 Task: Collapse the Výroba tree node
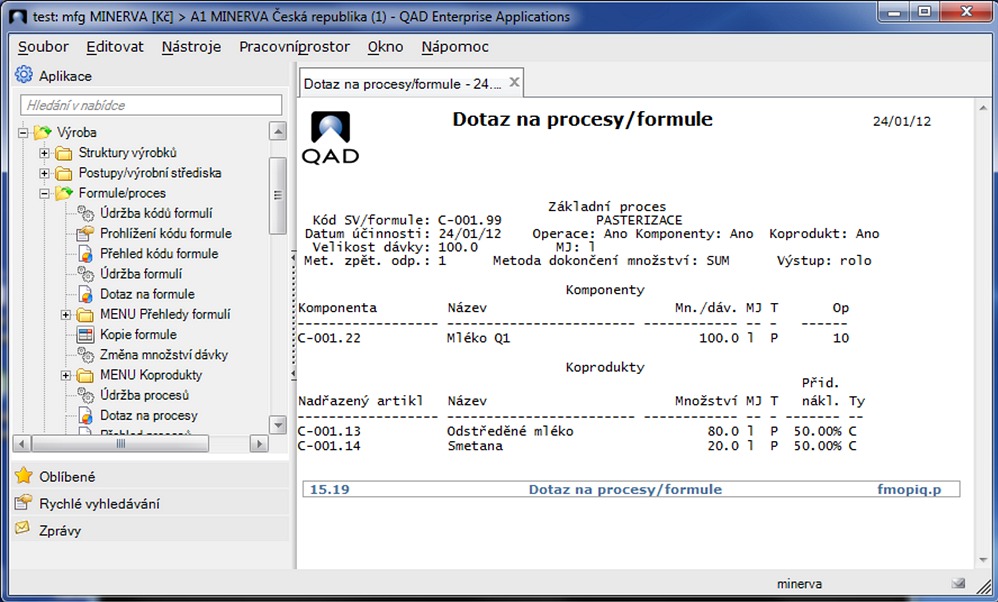24,133
